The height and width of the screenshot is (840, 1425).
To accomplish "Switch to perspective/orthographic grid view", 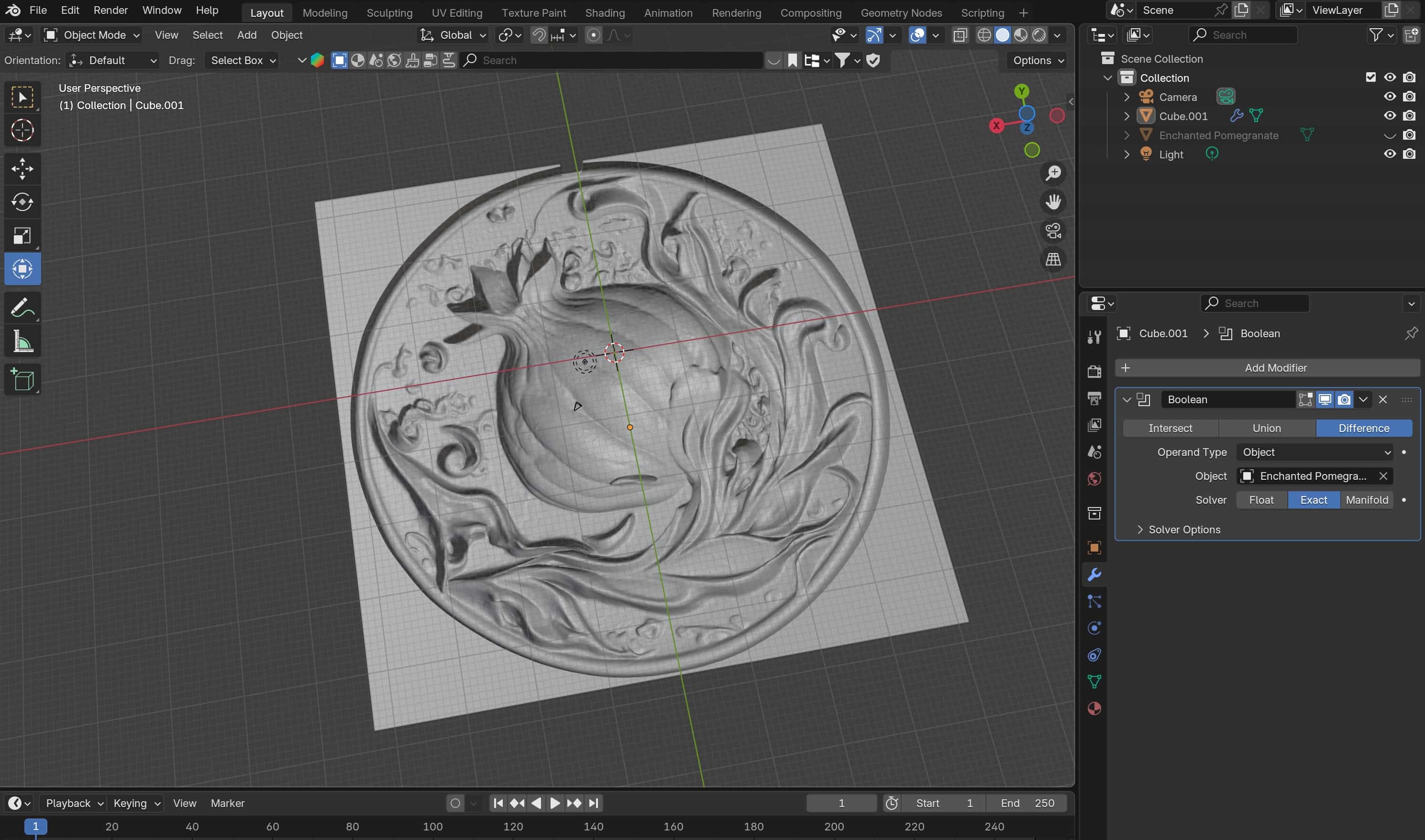I will coord(1053,260).
